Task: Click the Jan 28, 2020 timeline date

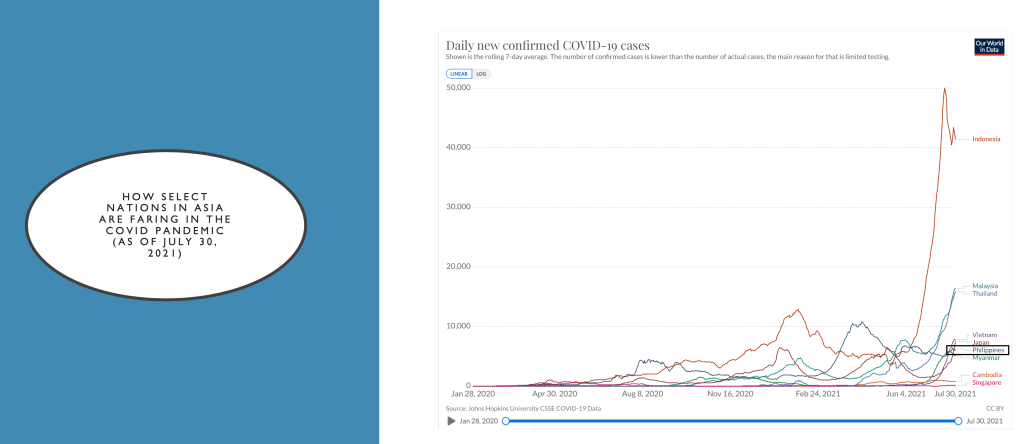Action: click(x=478, y=421)
